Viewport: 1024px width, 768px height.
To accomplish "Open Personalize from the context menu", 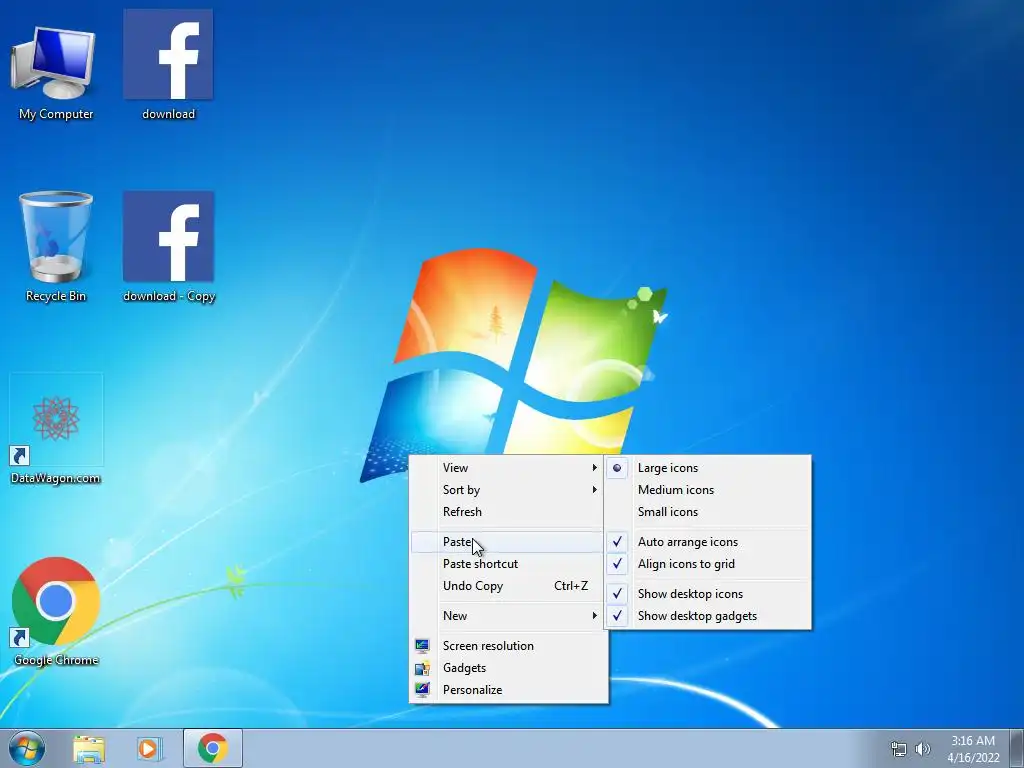I will tap(508, 690).
